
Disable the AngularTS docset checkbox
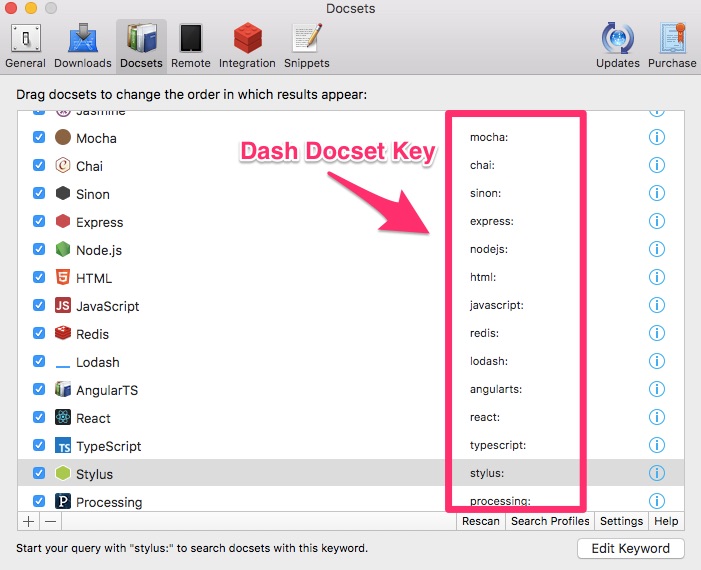[x=39, y=388]
